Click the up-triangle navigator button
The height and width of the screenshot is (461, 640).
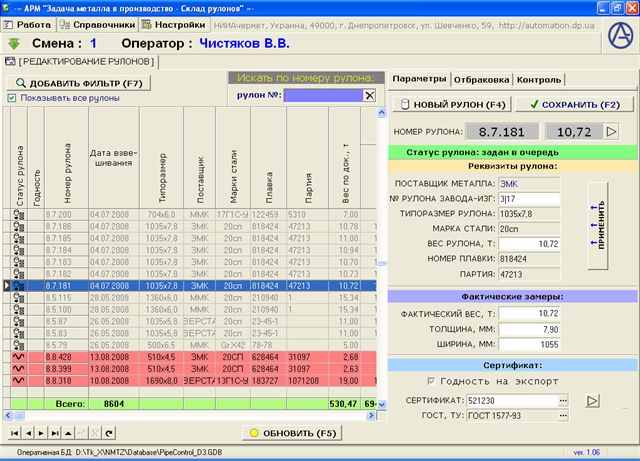(68, 433)
